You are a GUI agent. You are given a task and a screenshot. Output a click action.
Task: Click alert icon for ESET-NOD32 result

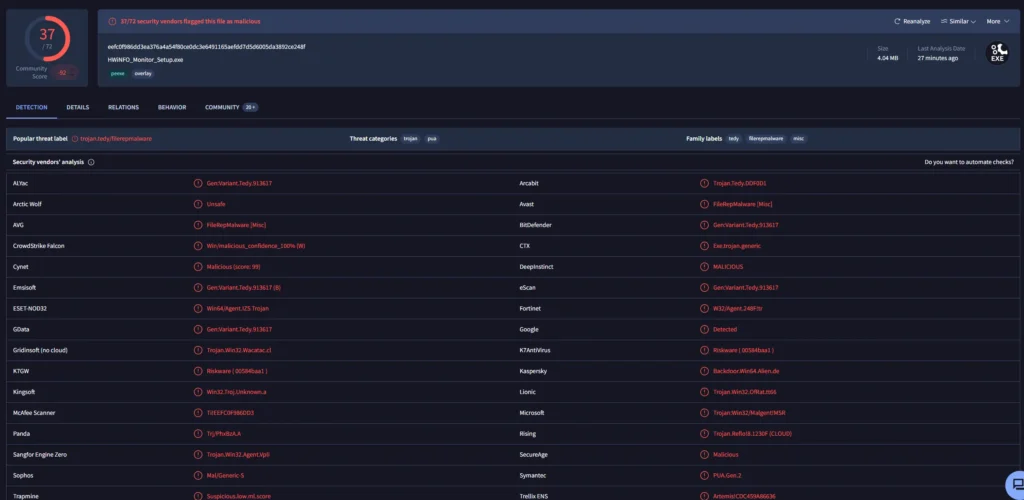197,308
